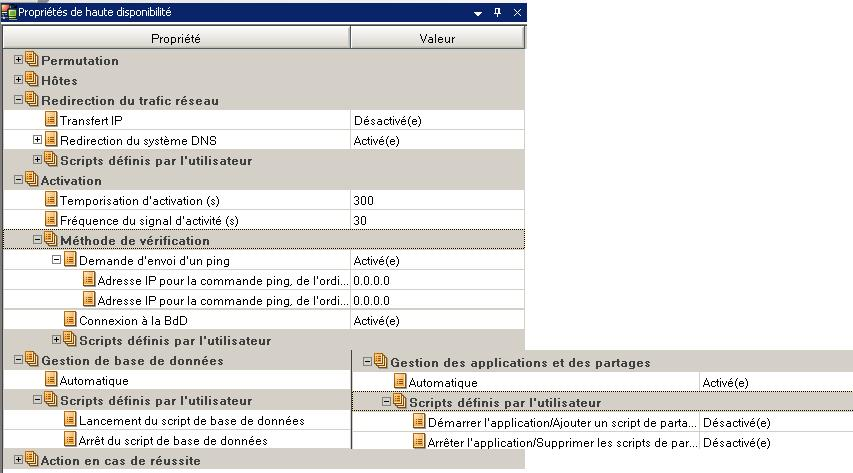Select Lancement du script de base de données
This screenshot has width=853, height=473.
pos(191,421)
